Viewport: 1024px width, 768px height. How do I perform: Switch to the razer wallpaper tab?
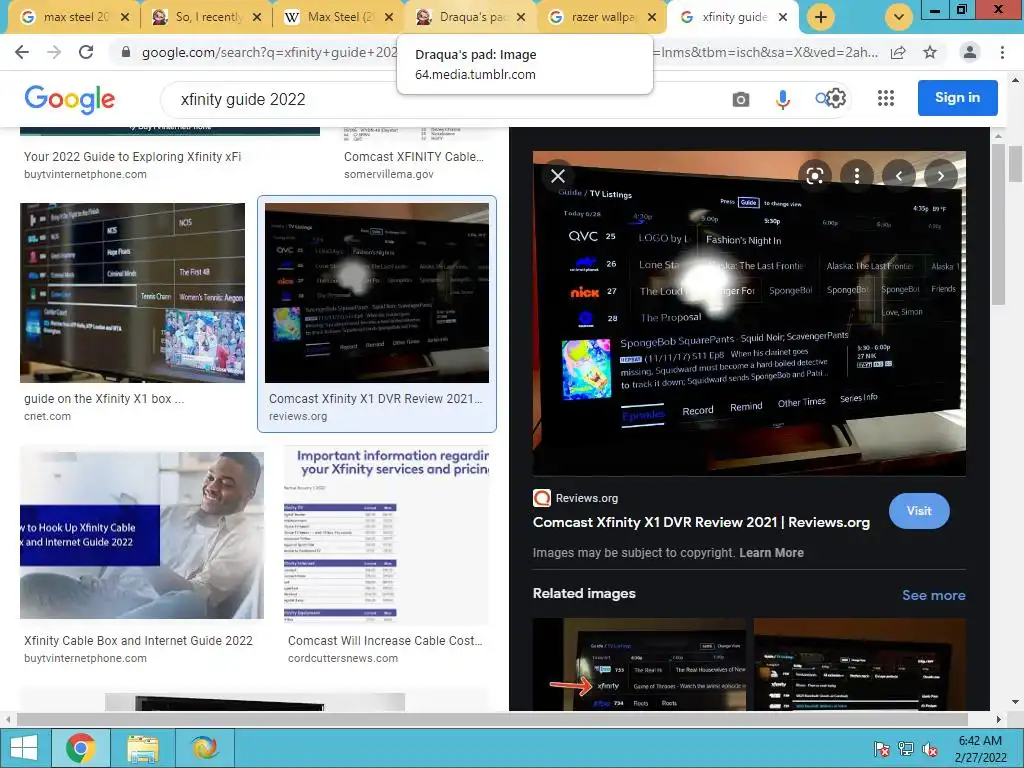point(594,17)
